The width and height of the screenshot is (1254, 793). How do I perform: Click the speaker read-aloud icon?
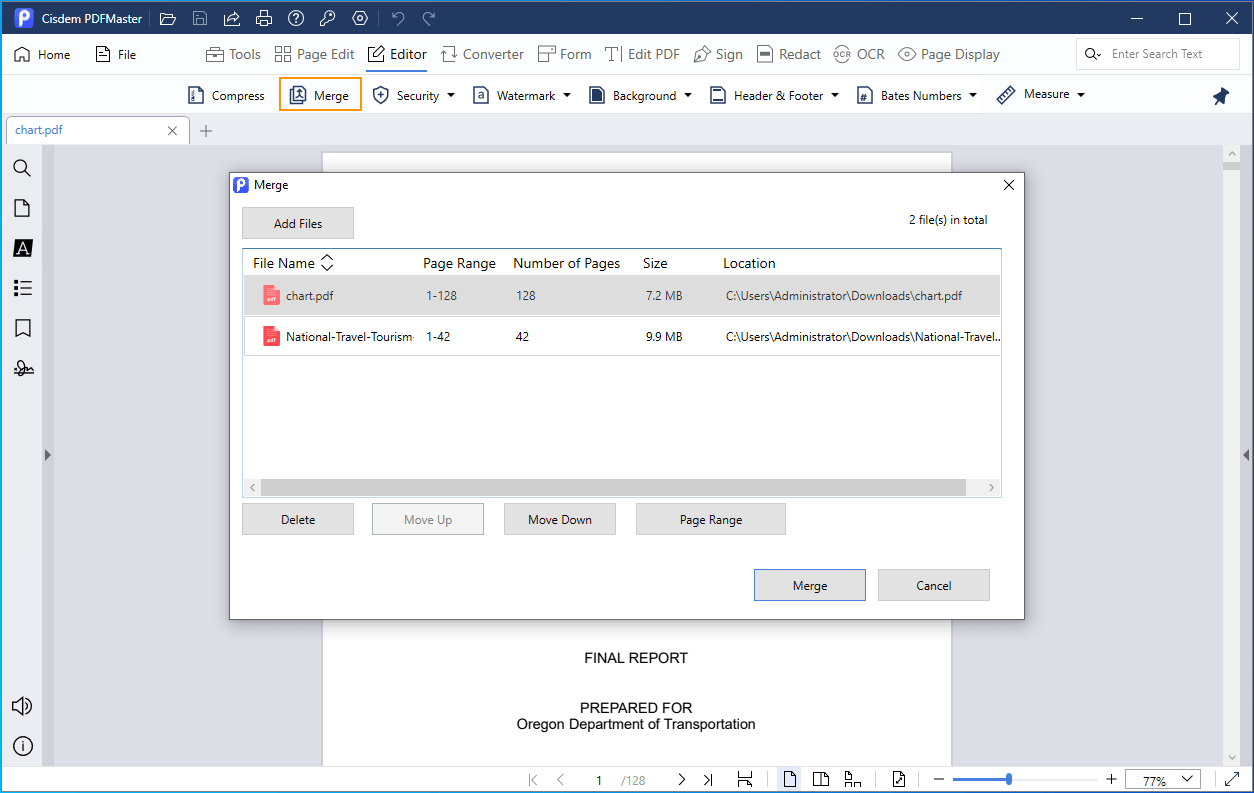click(22, 706)
